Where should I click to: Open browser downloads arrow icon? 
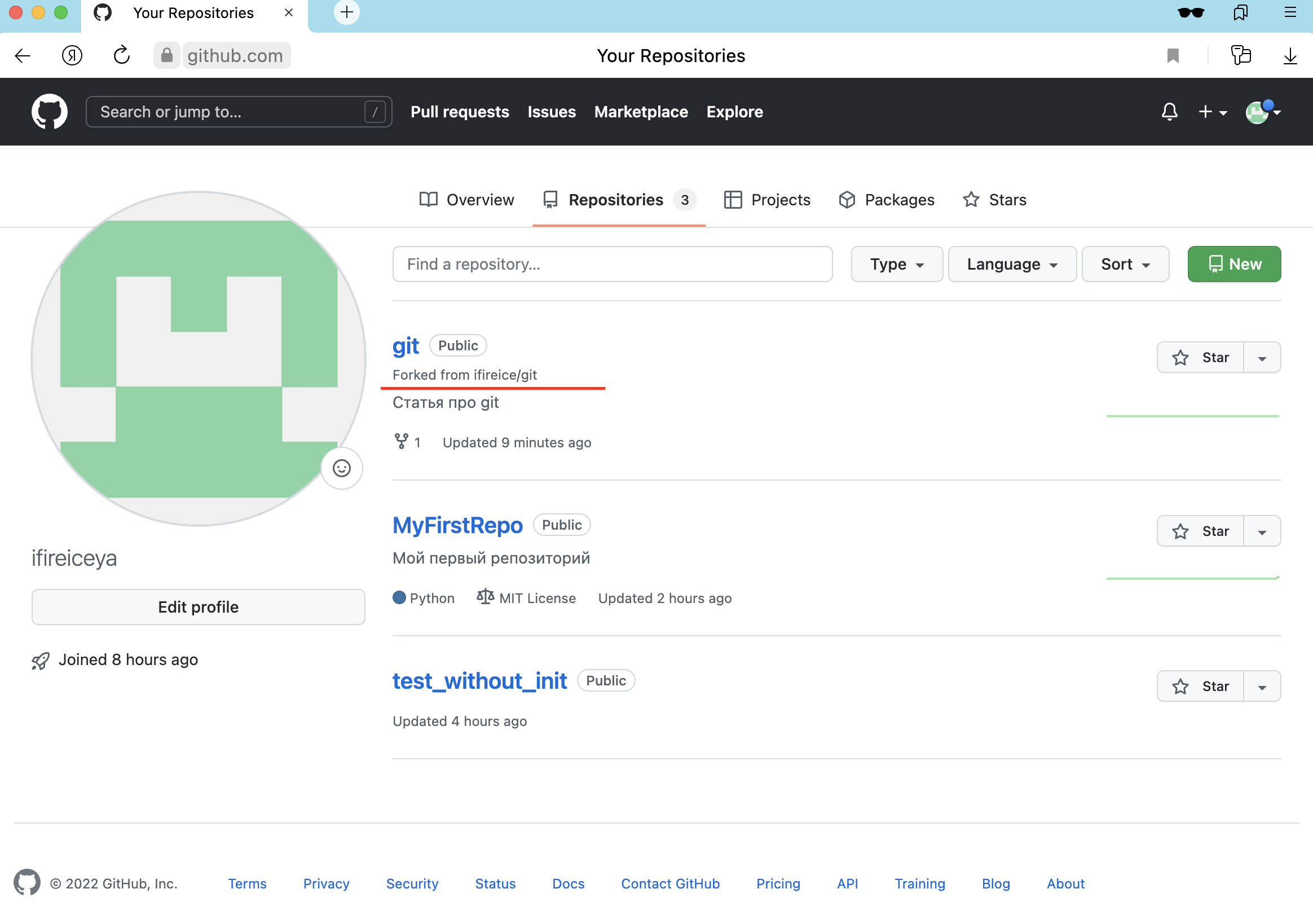coord(1289,55)
